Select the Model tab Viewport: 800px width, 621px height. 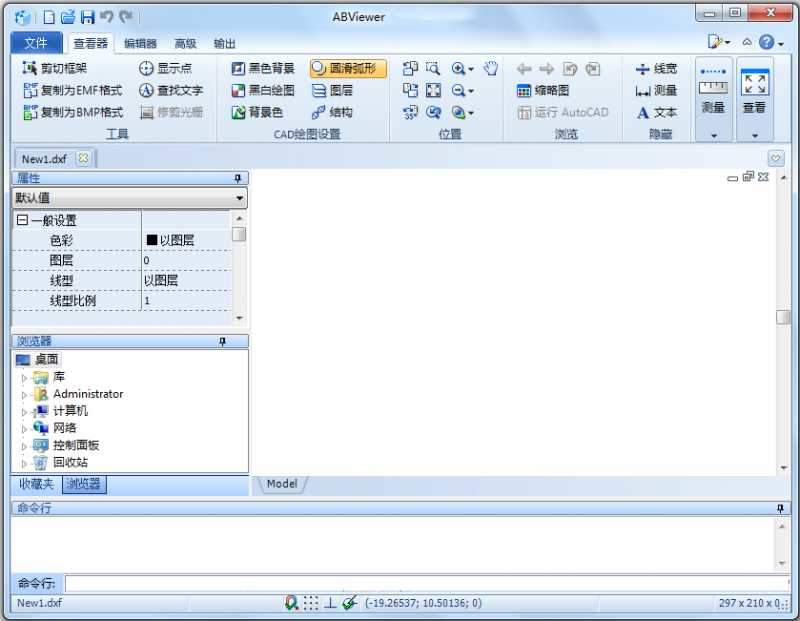click(282, 484)
